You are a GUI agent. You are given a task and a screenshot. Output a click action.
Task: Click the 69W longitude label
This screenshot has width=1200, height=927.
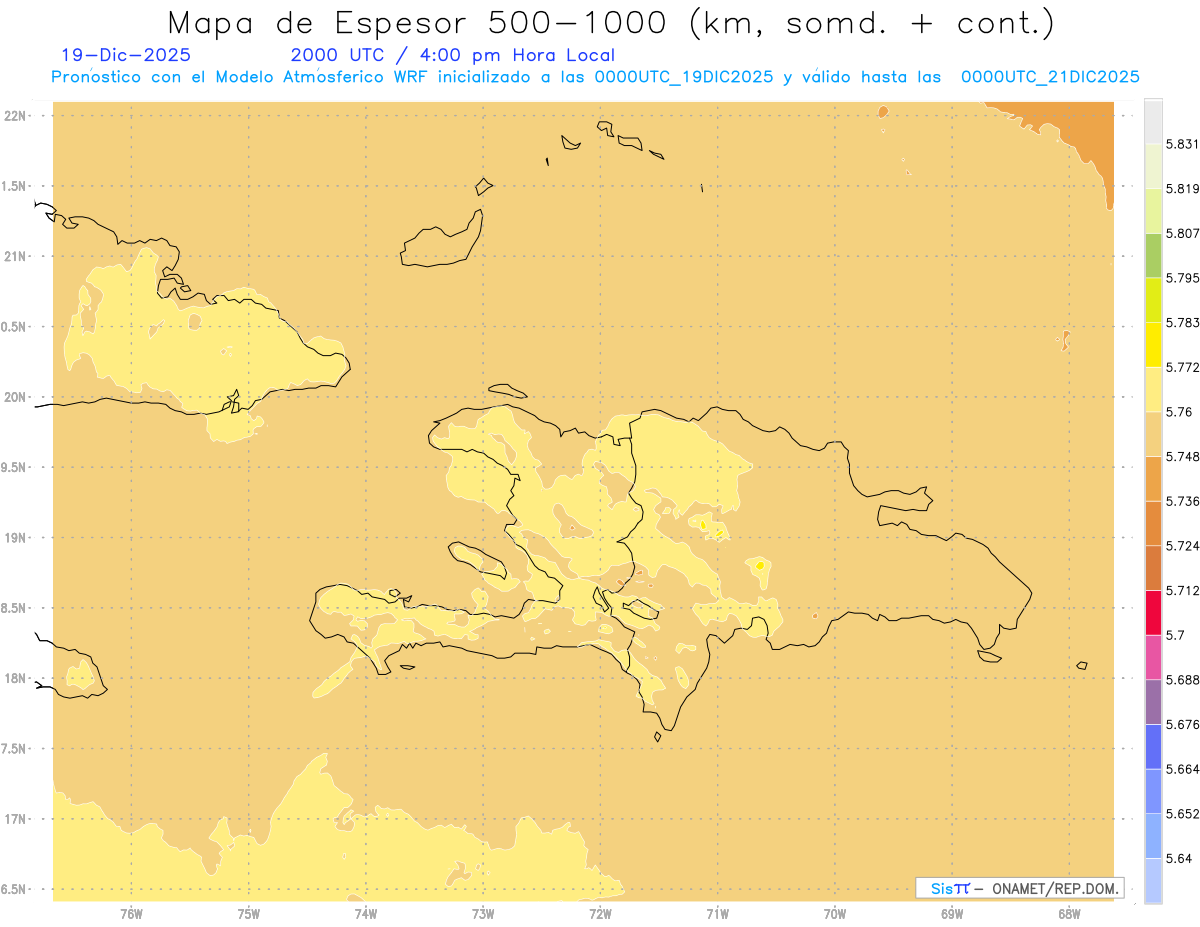click(952, 914)
